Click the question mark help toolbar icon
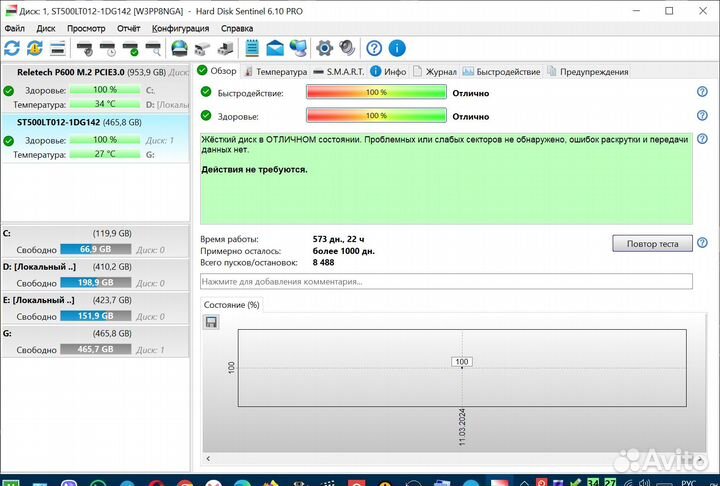The height and width of the screenshot is (486, 720). (x=374, y=48)
